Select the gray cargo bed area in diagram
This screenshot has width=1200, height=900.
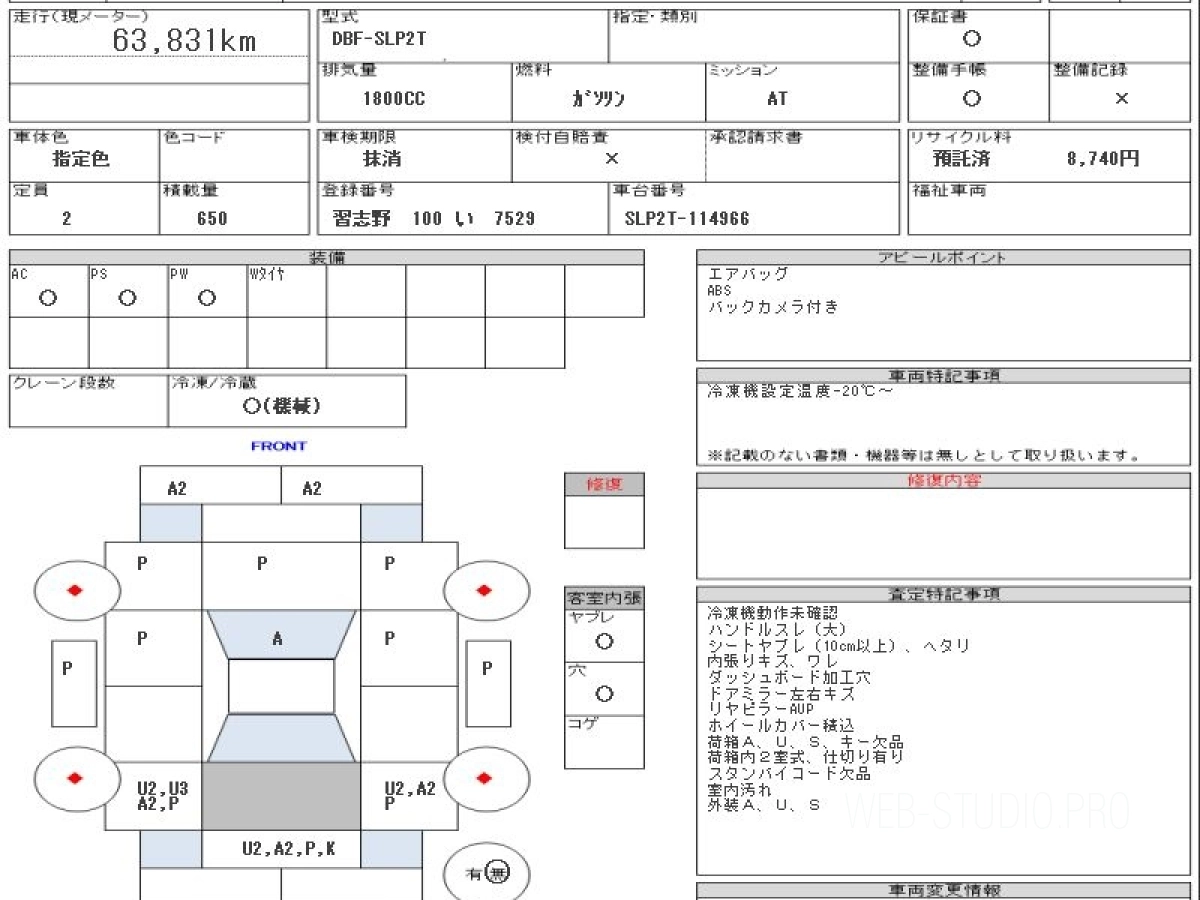point(280,796)
